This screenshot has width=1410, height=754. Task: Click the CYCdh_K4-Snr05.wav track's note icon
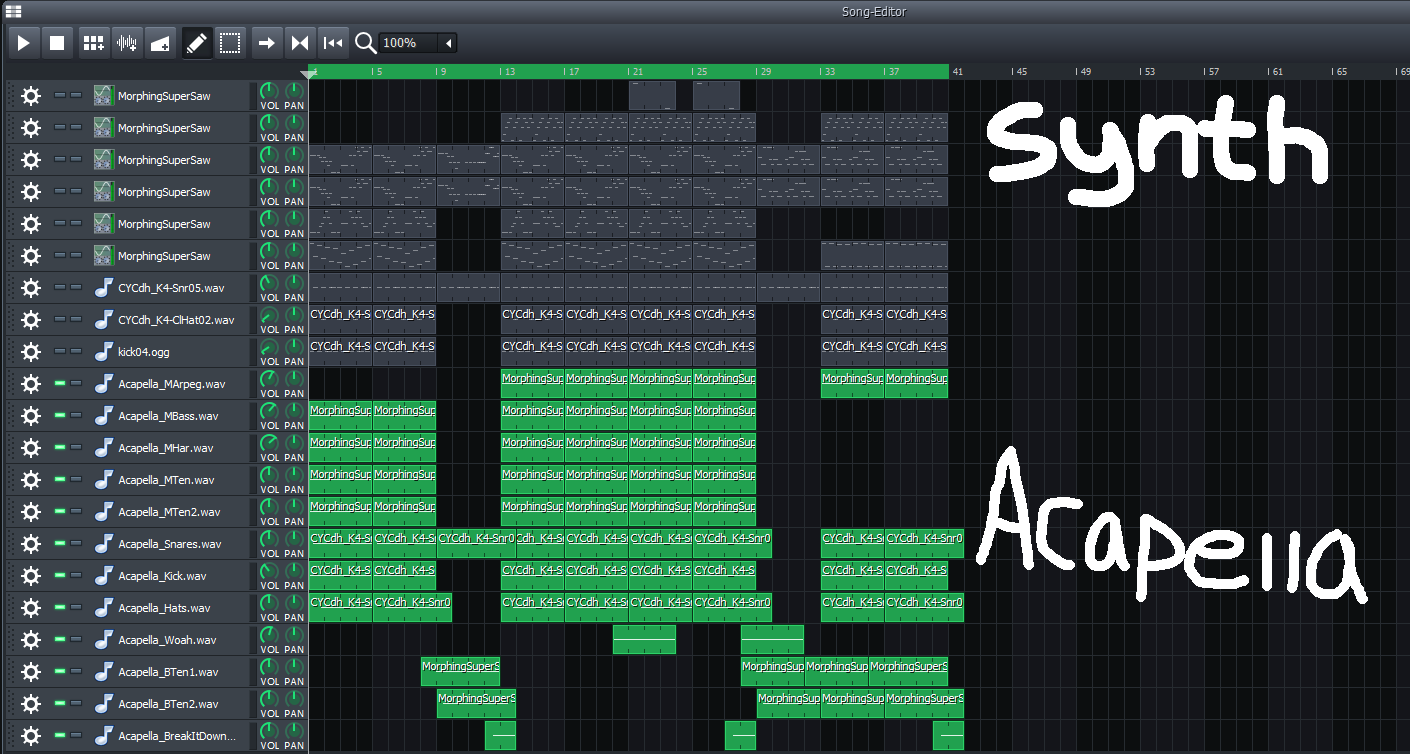[103, 288]
